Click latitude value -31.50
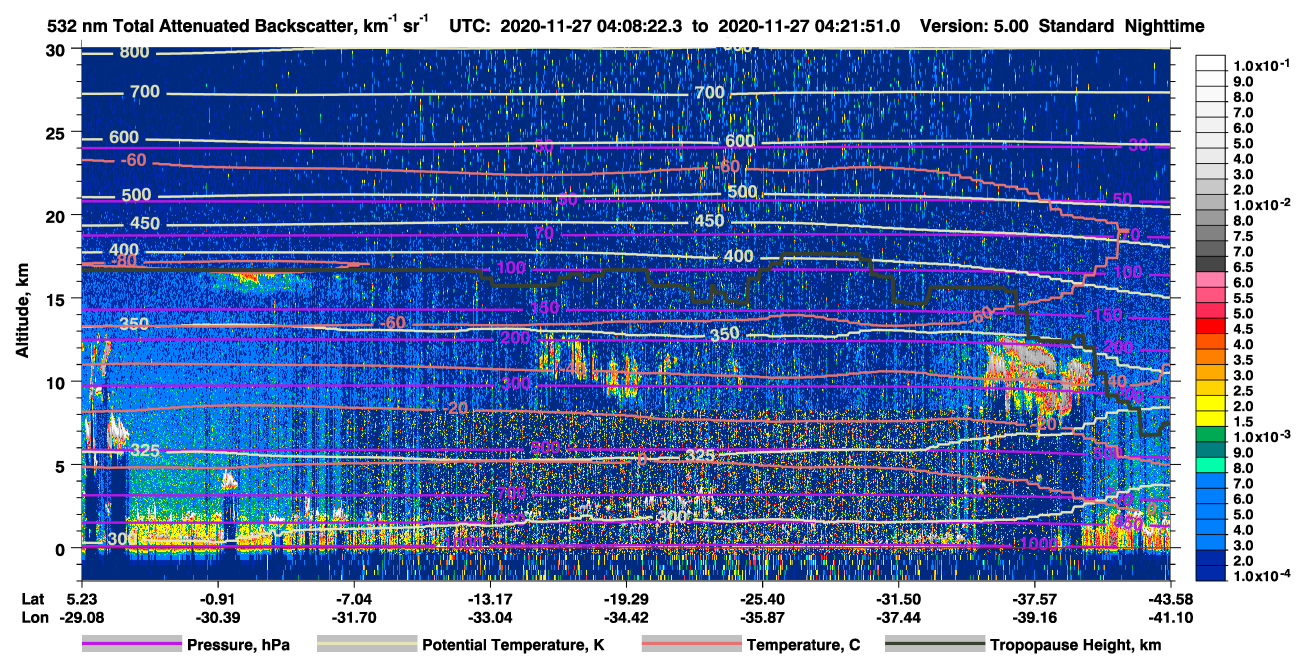 pyautogui.click(x=898, y=599)
